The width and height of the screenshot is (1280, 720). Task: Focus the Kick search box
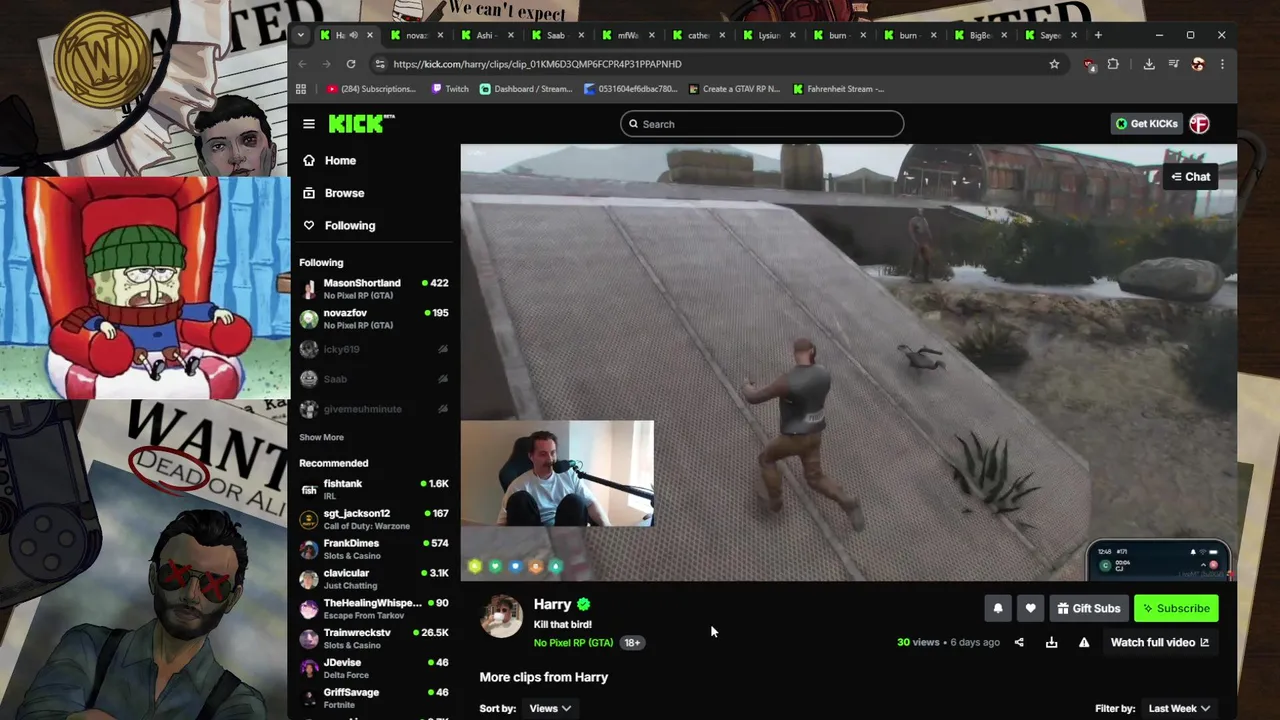click(x=762, y=124)
